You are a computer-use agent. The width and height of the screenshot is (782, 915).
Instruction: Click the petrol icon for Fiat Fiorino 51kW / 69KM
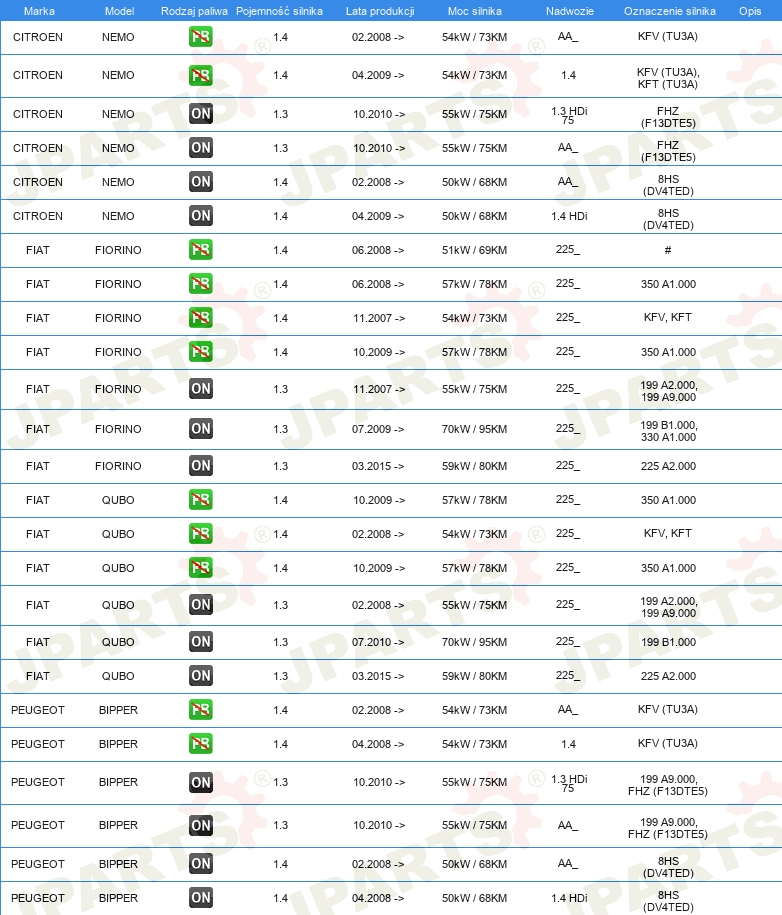201,250
